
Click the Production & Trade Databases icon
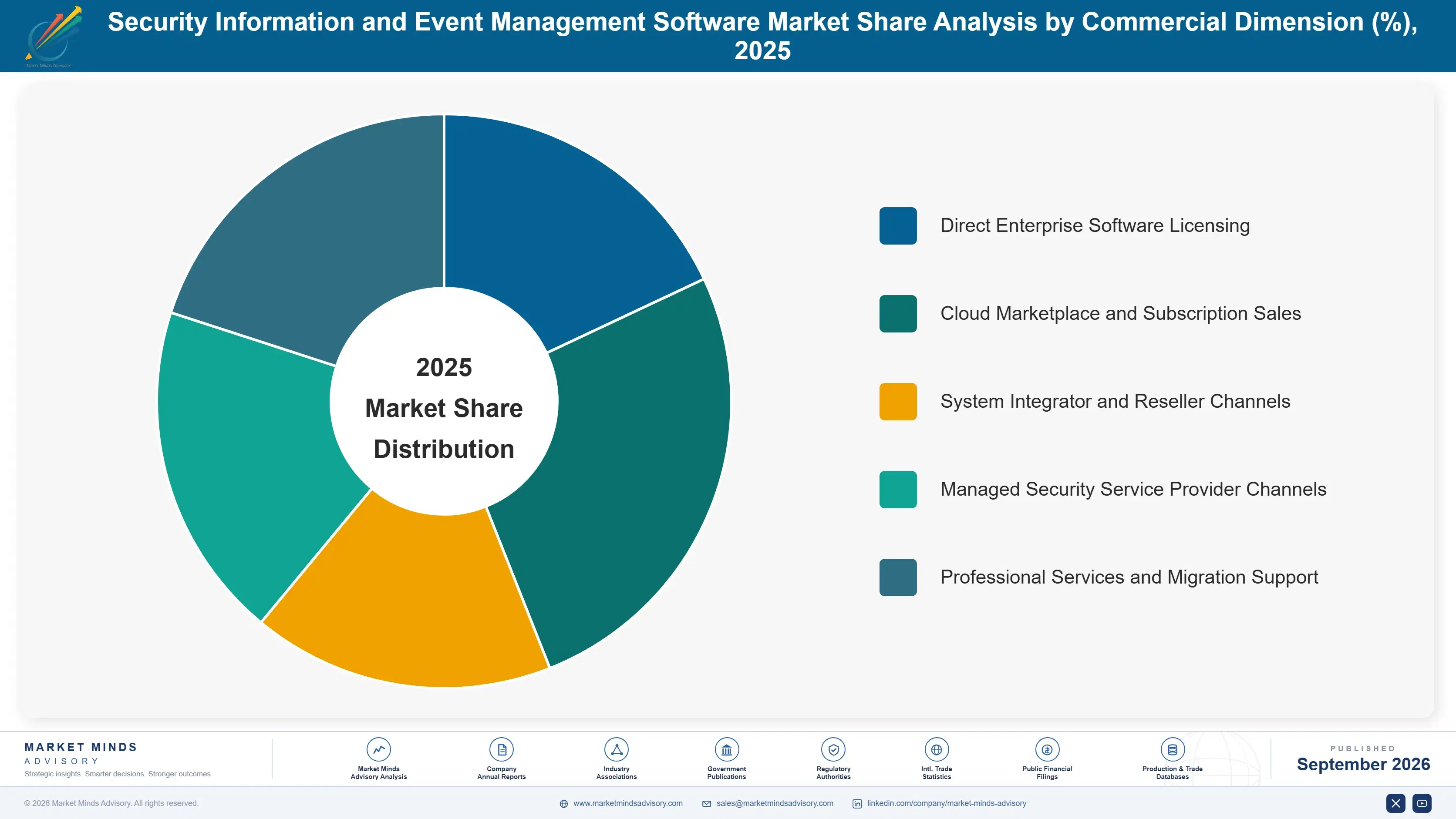[x=1172, y=749]
